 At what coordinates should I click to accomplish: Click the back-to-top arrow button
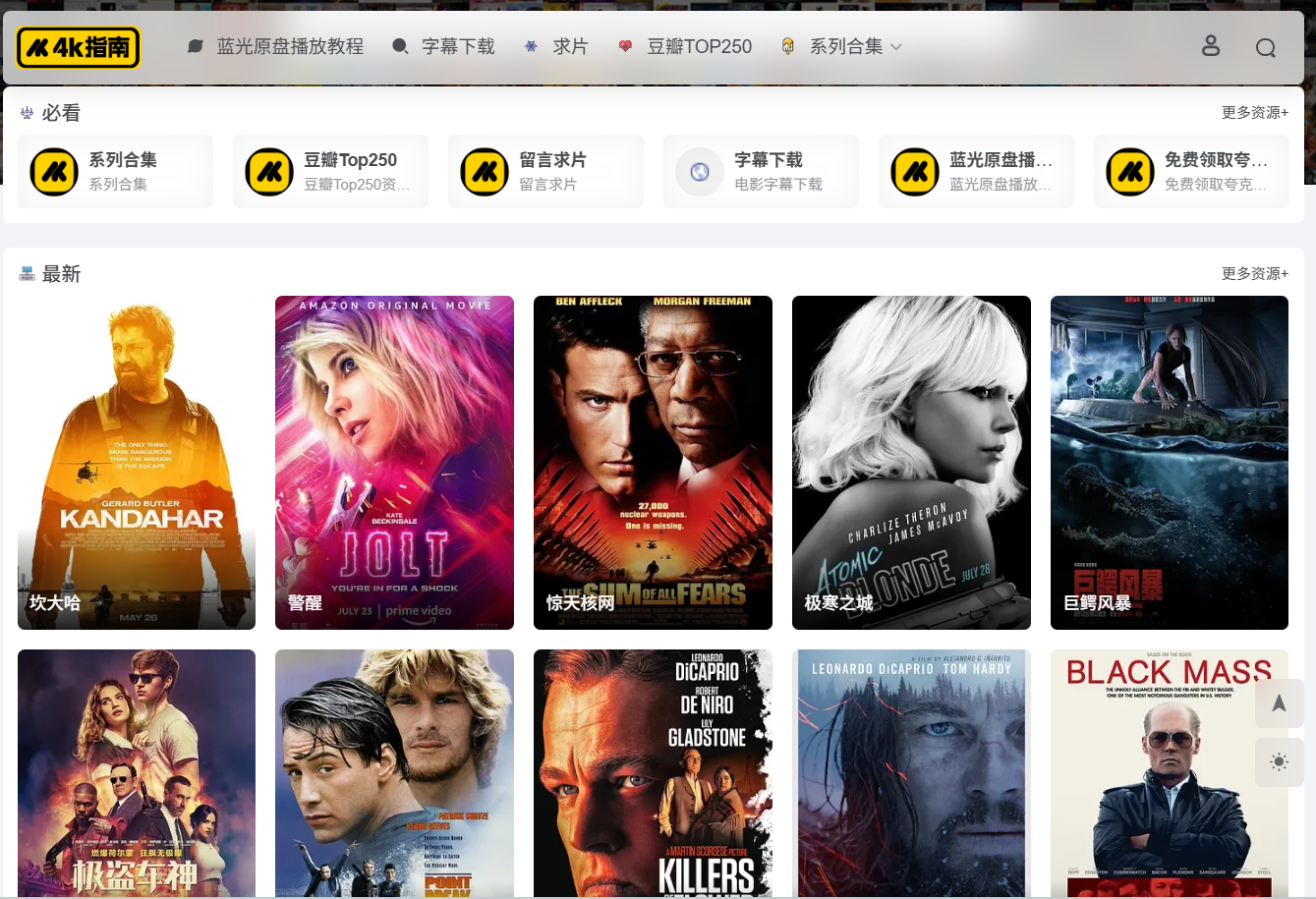click(x=1279, y=703)
